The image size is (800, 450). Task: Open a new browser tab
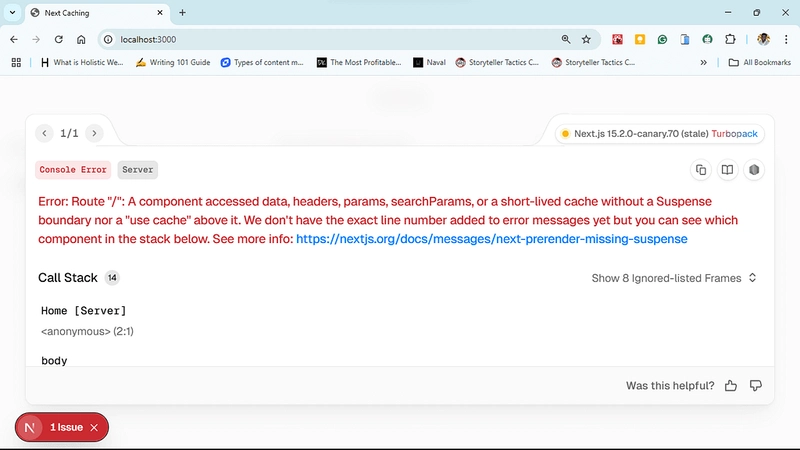point(182,13)
